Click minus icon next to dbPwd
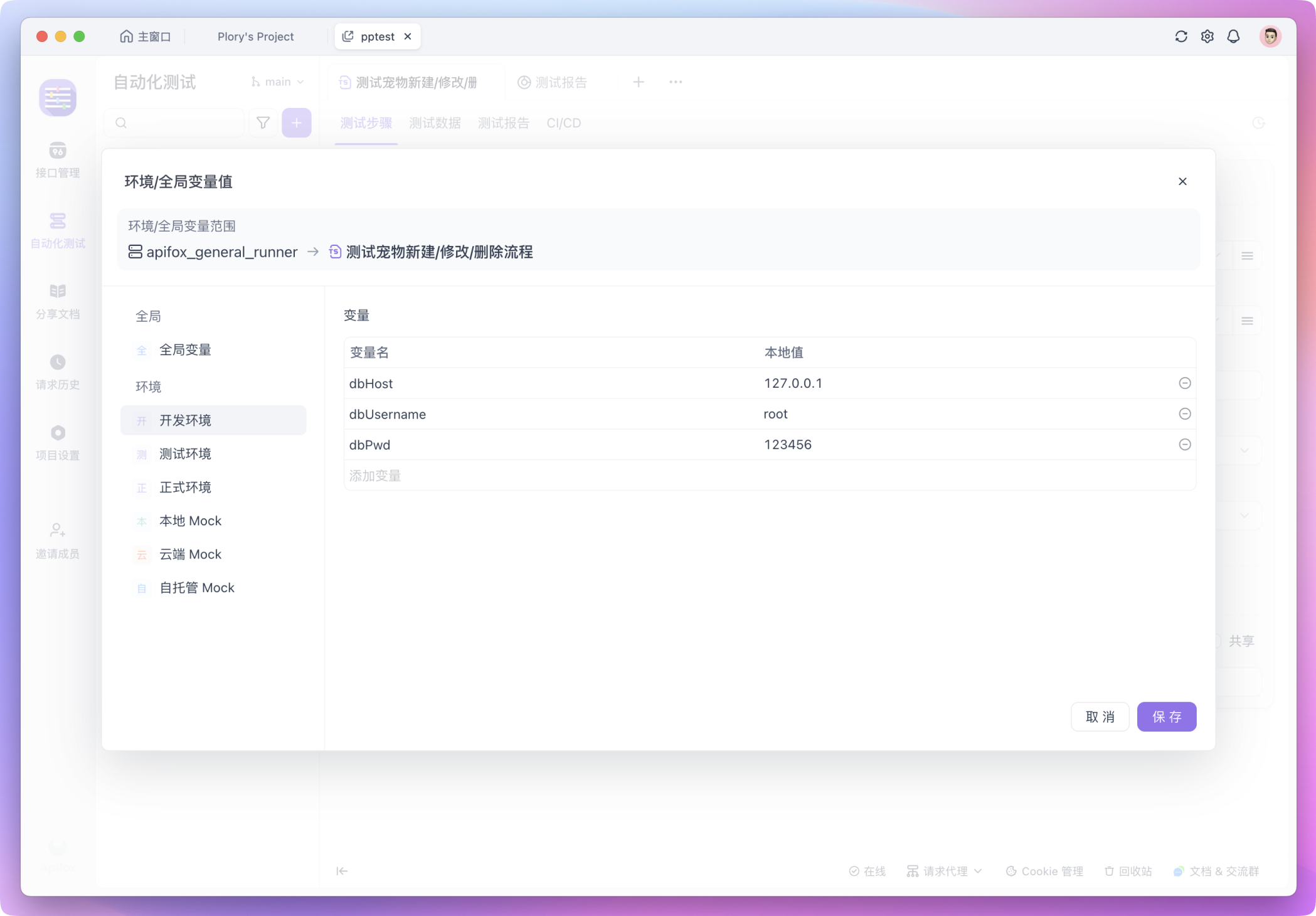 click(1185, 445)
